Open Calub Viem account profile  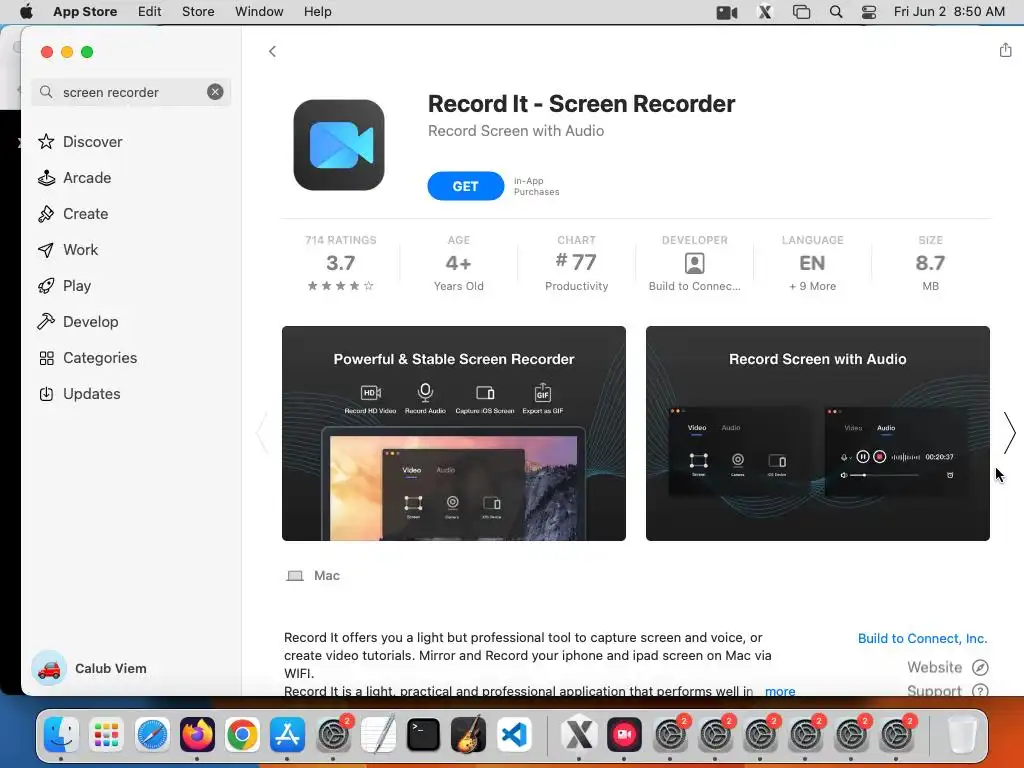90,668
